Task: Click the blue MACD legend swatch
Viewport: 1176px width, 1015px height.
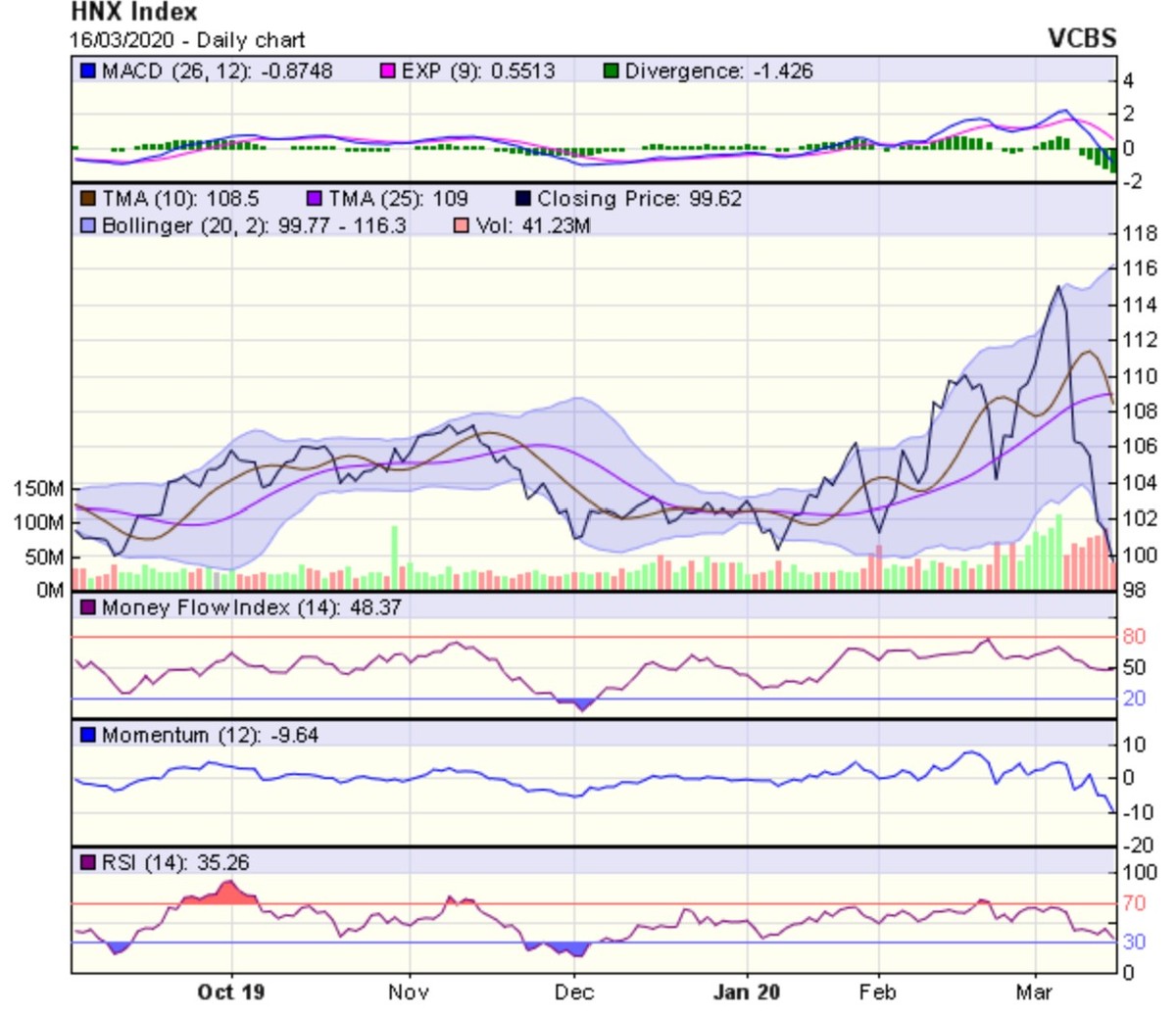Action: [x=88, y=72]
